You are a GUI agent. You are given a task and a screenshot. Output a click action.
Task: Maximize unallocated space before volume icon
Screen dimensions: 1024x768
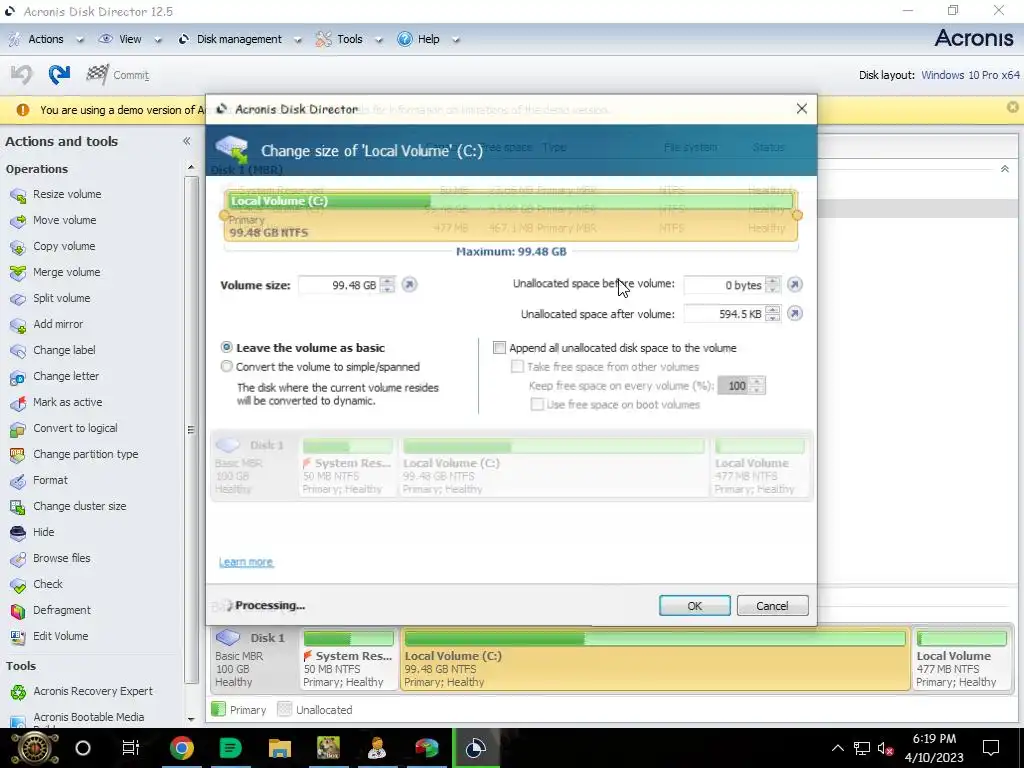(795, 284)
